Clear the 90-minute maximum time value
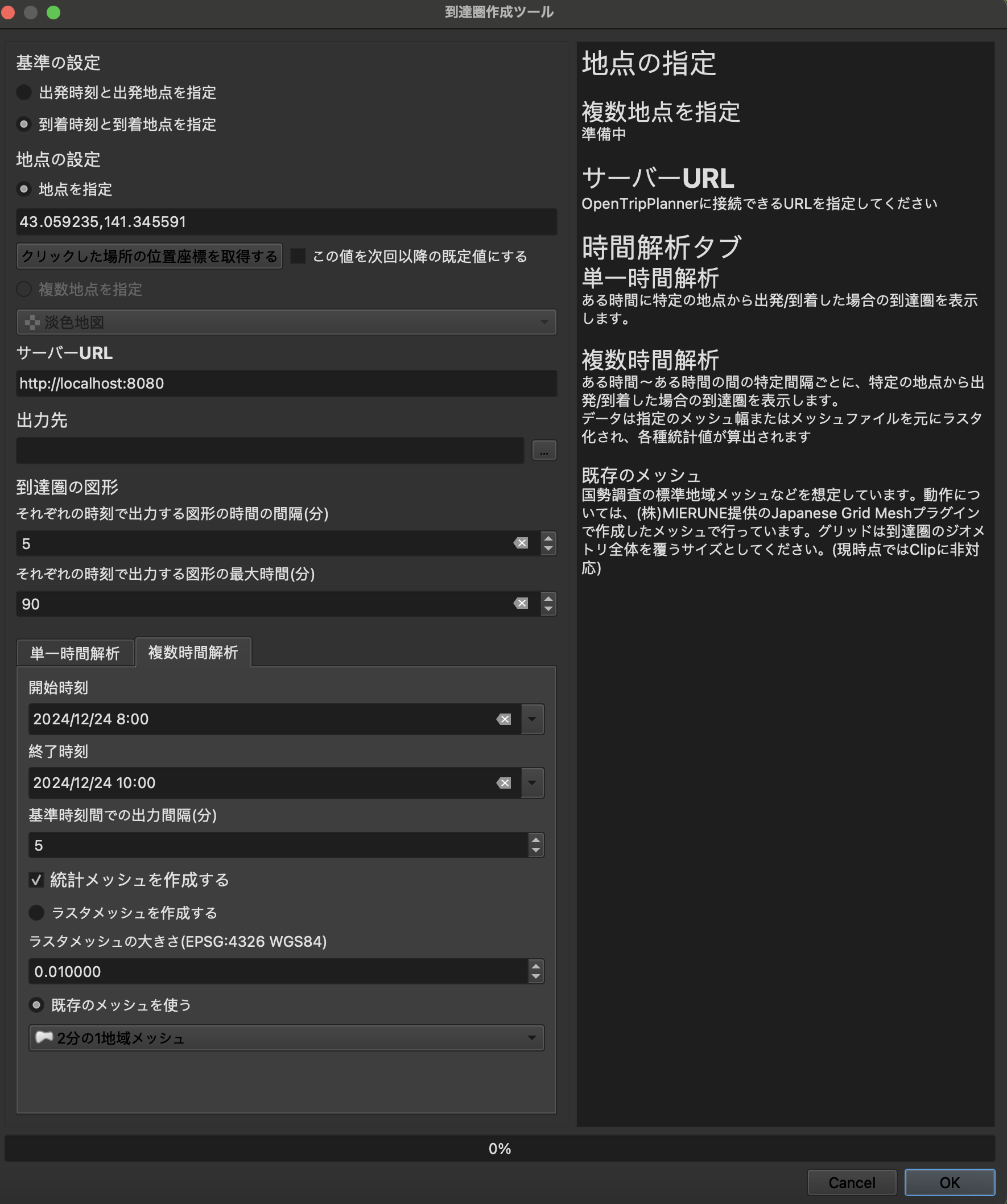 (521, 603)
